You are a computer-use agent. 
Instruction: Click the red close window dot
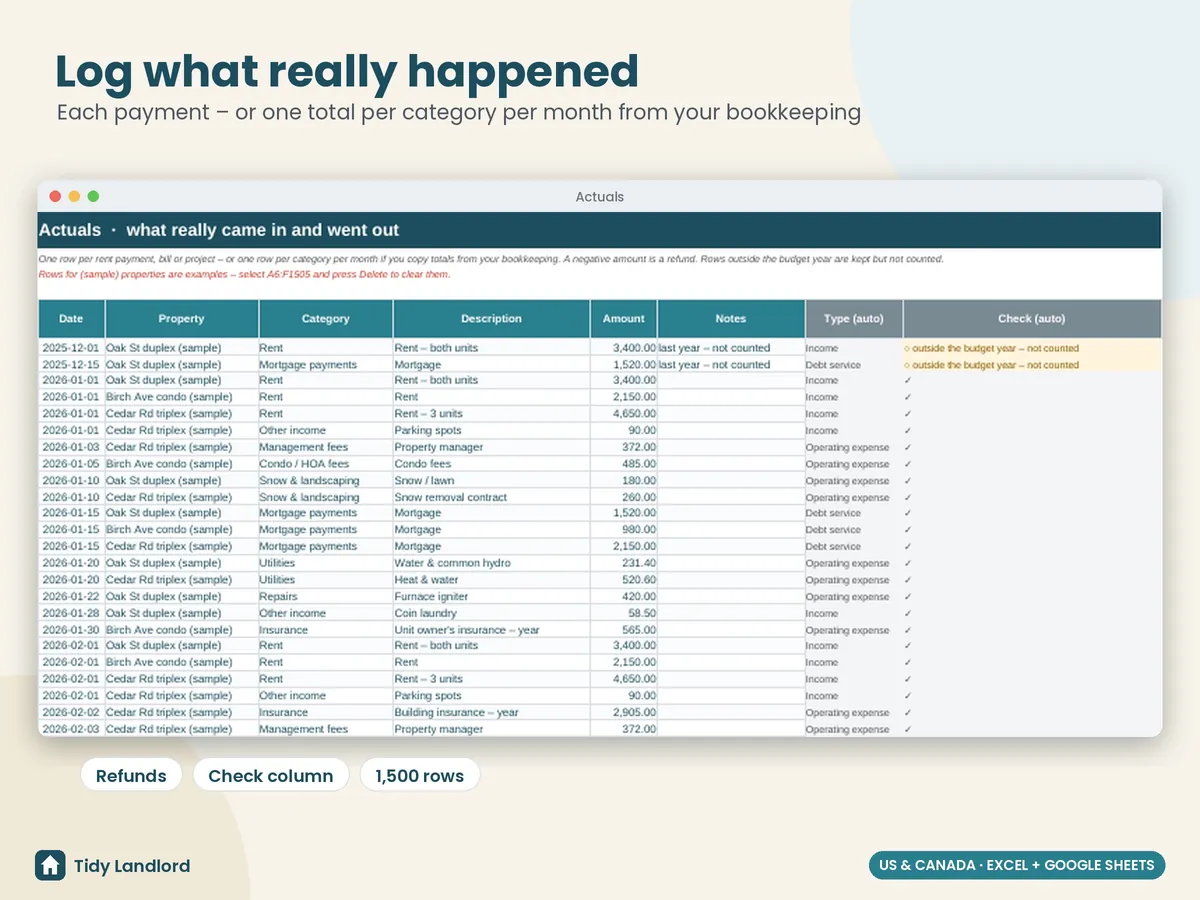click(x=55, y=196)
